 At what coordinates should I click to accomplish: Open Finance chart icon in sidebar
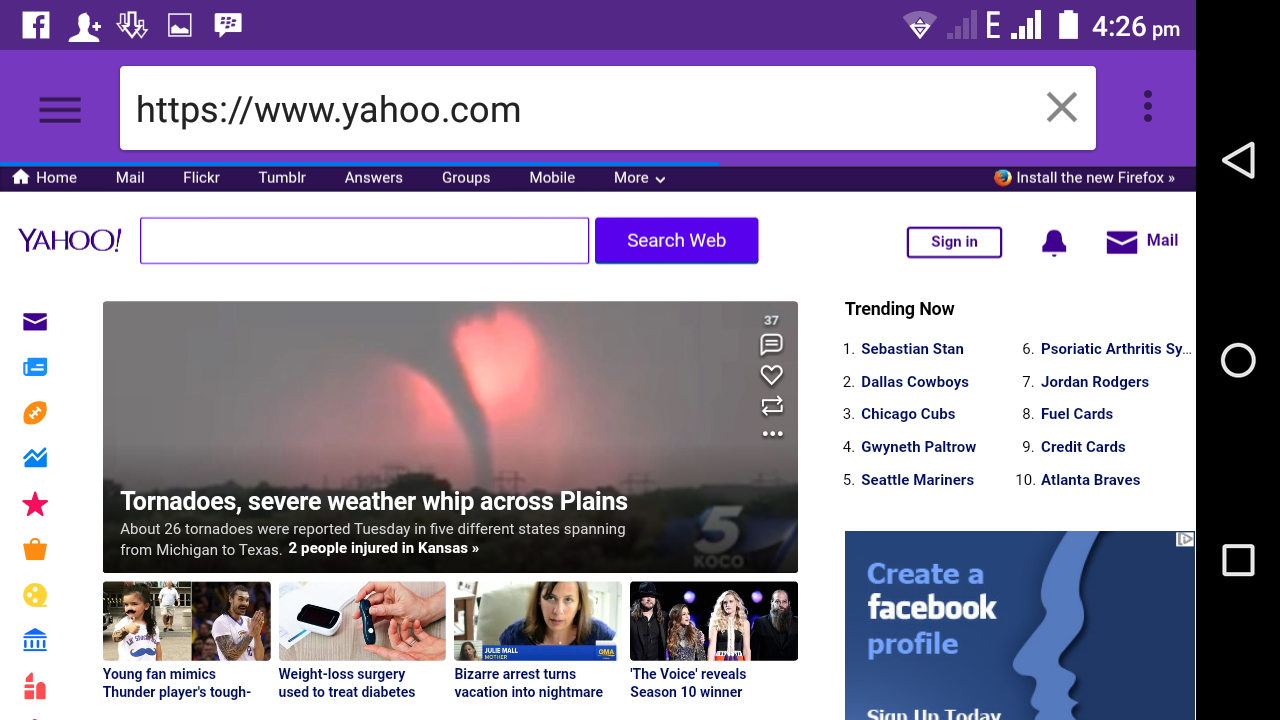tap(35, 458)
